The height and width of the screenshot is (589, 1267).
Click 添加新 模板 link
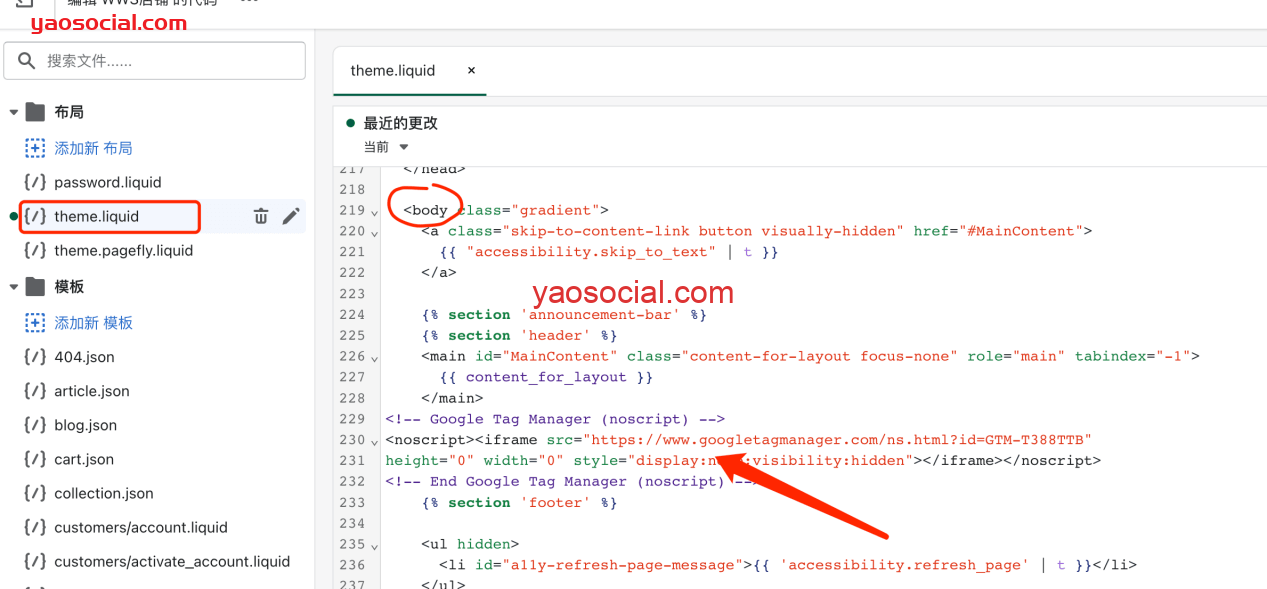point(93,323)
